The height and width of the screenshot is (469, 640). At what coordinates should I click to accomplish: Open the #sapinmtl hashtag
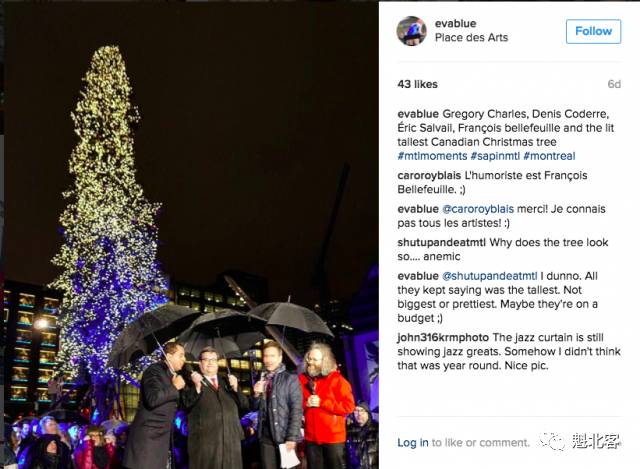coord(495,156)
